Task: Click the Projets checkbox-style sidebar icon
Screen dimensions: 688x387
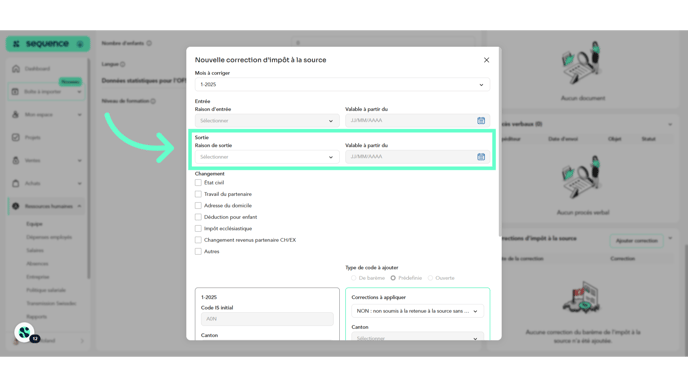Action: 15,137
